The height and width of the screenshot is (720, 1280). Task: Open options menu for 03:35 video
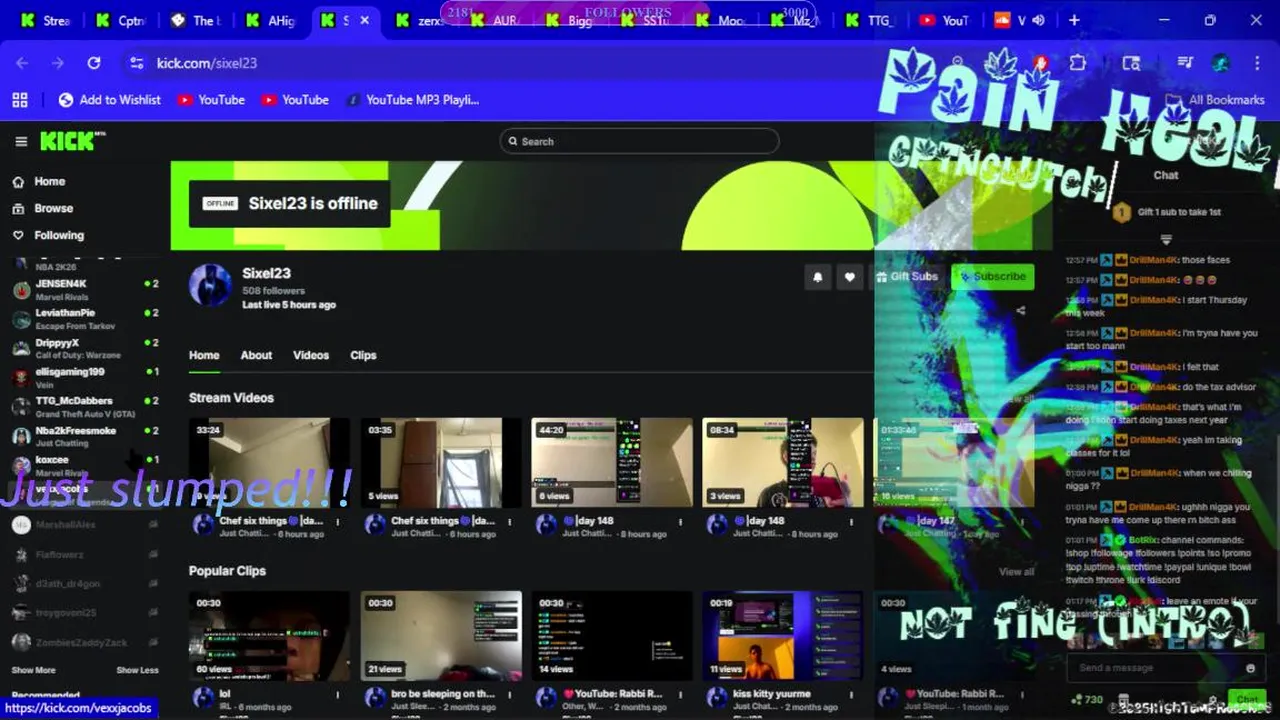tap(510, 522)
